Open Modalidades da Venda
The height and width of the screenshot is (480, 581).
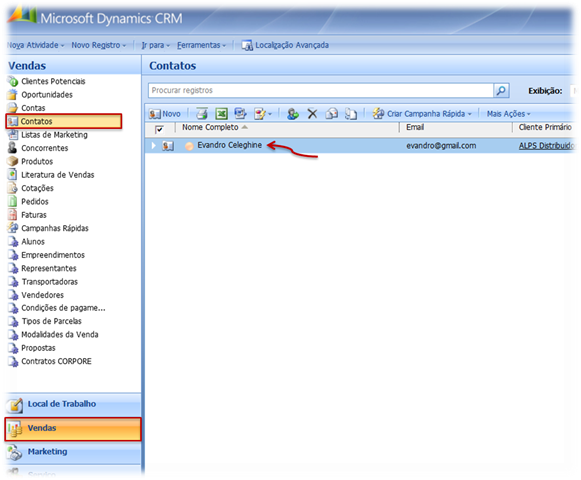click(60, 334)
